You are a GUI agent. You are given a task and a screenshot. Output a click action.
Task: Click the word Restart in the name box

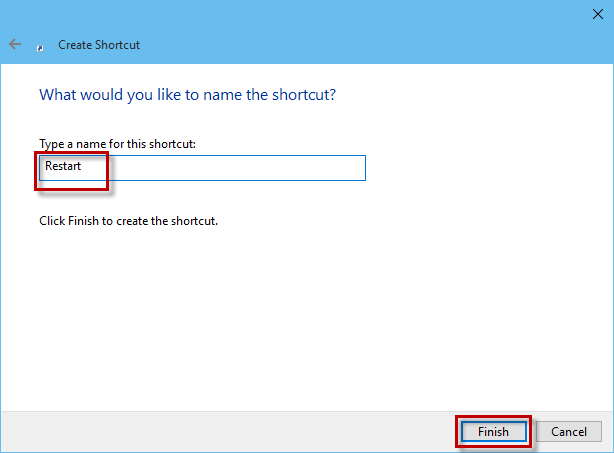[x=62, y=168]
